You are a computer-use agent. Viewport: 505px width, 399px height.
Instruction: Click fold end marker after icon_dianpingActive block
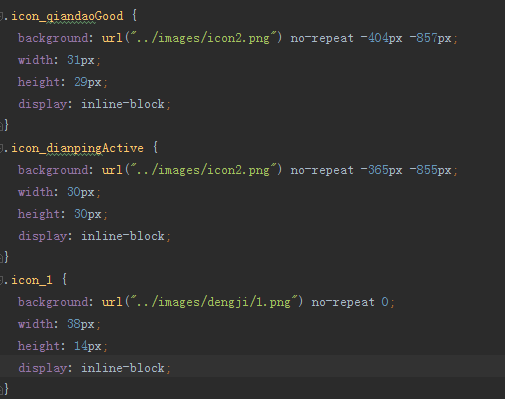(x=1, y=258)
